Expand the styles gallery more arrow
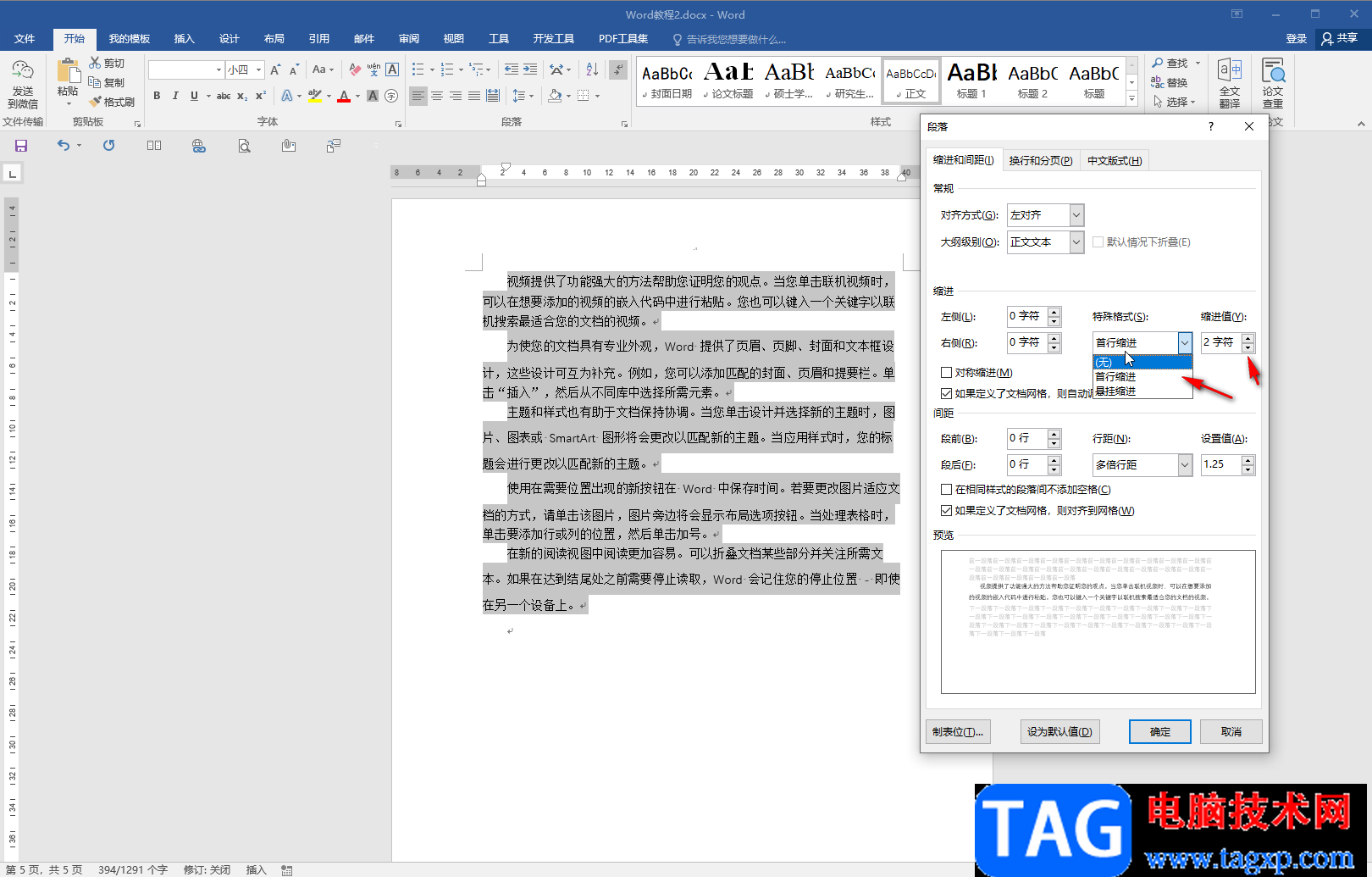The width and height of the screenshot is (1372, 877). click(x=1131, y=99)
